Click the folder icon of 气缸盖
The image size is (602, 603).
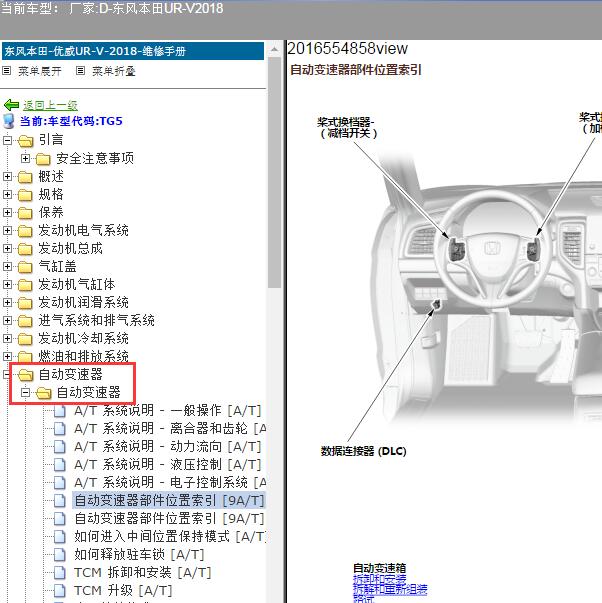pos(25,267)
